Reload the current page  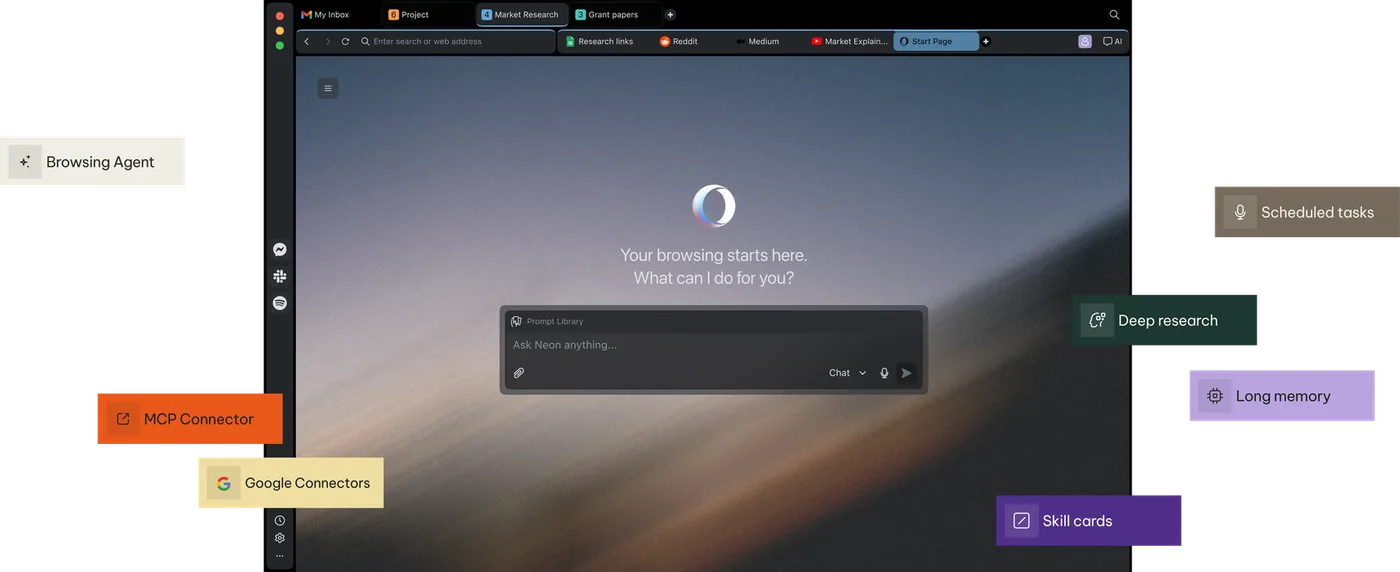tap(346, 41)
